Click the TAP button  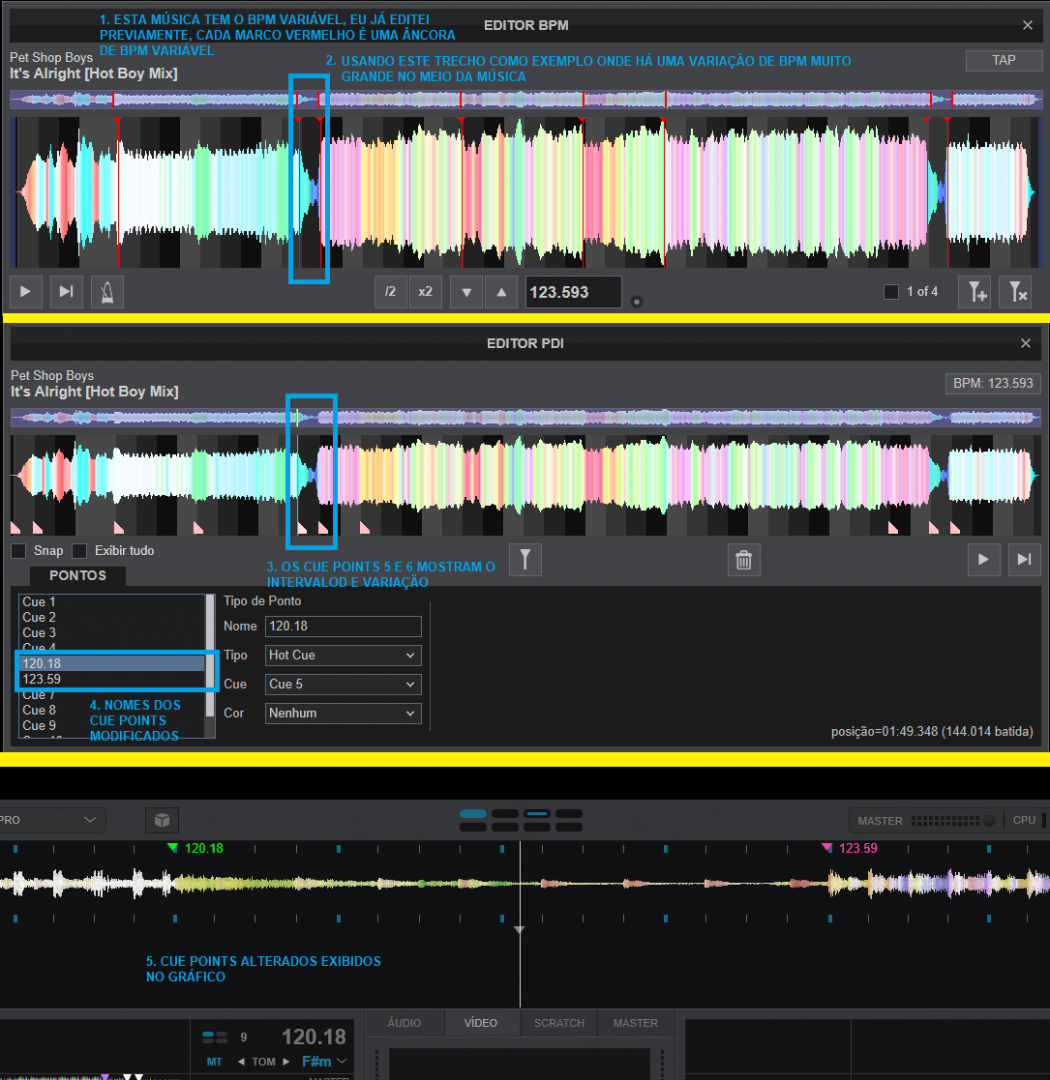(1004, 61)
